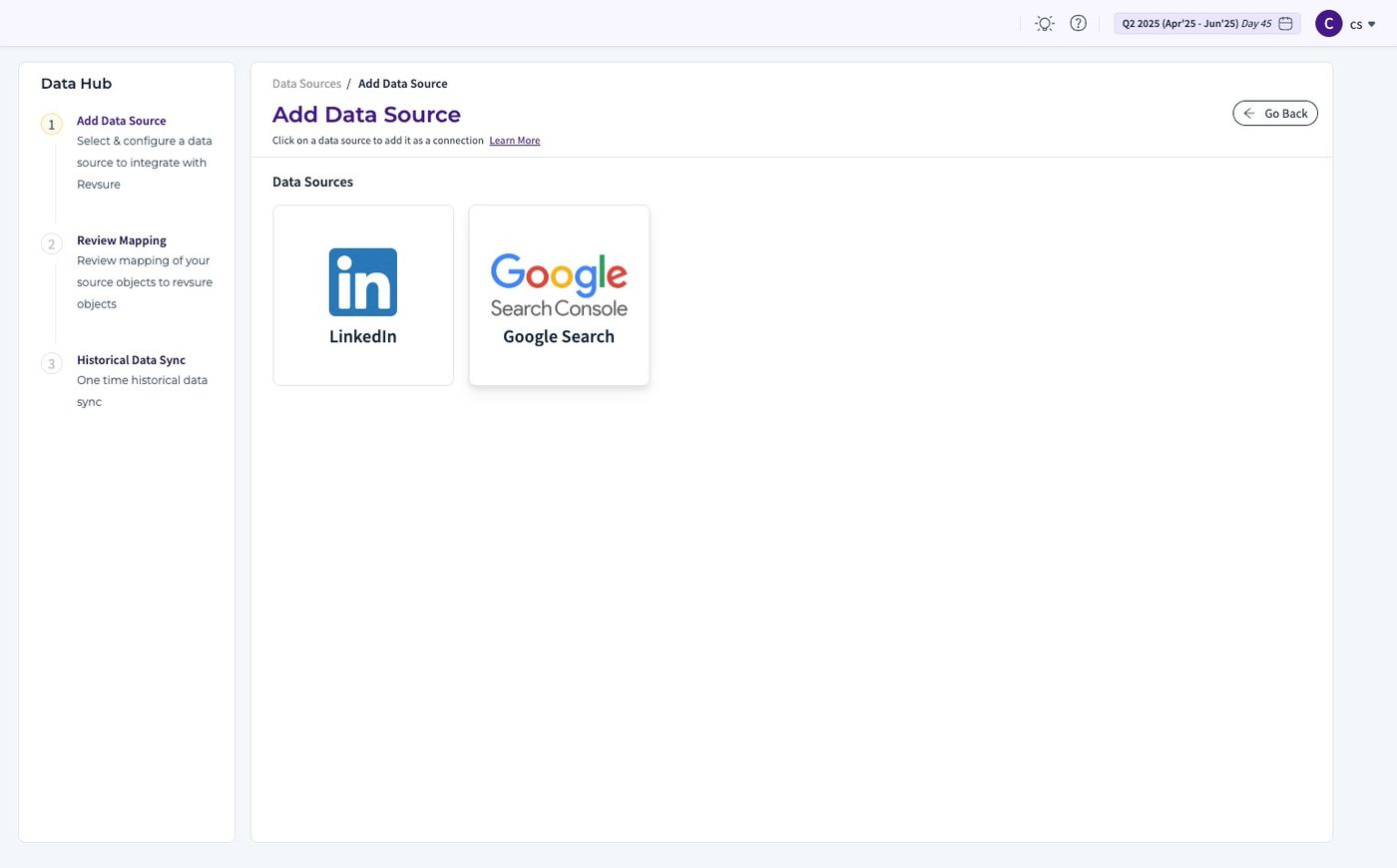Click the LinkedIn card label text
Viewport: 1397px width, 868px height.
pyautogui.click(x=363, y=336)
